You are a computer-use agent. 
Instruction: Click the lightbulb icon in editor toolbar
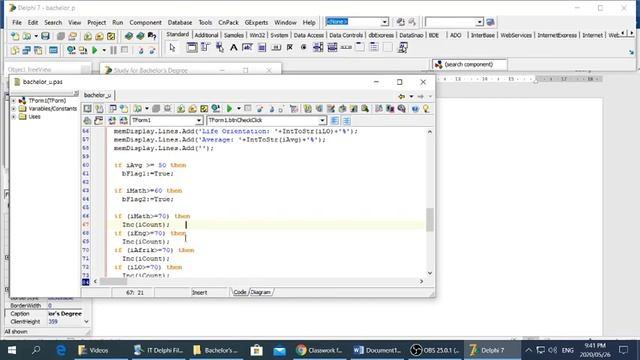point(426,109)
